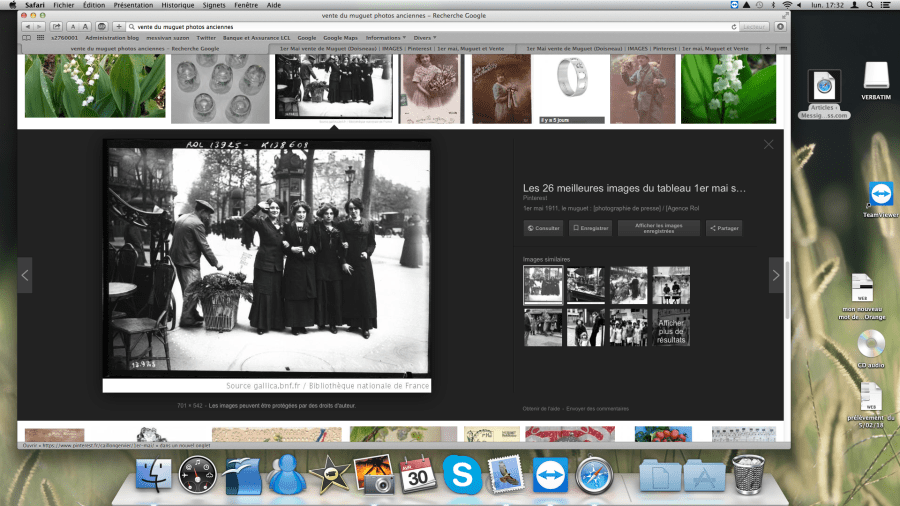Open the Signets menu
Image resolution: width=900 pixels, height=506 pixels.
pyautogui.click(x=214, y=5)
